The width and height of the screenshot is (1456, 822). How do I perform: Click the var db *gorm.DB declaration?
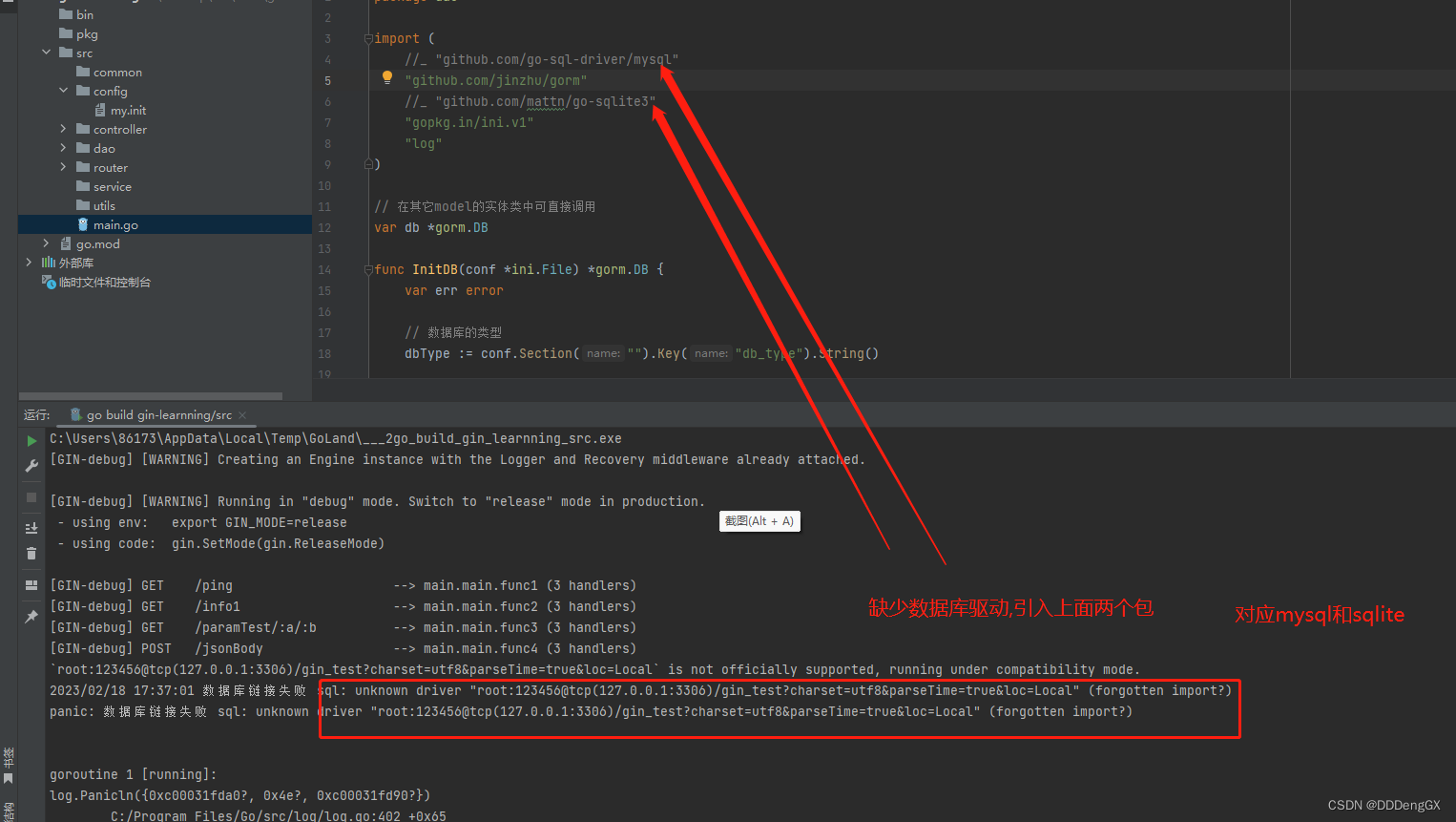431,227
